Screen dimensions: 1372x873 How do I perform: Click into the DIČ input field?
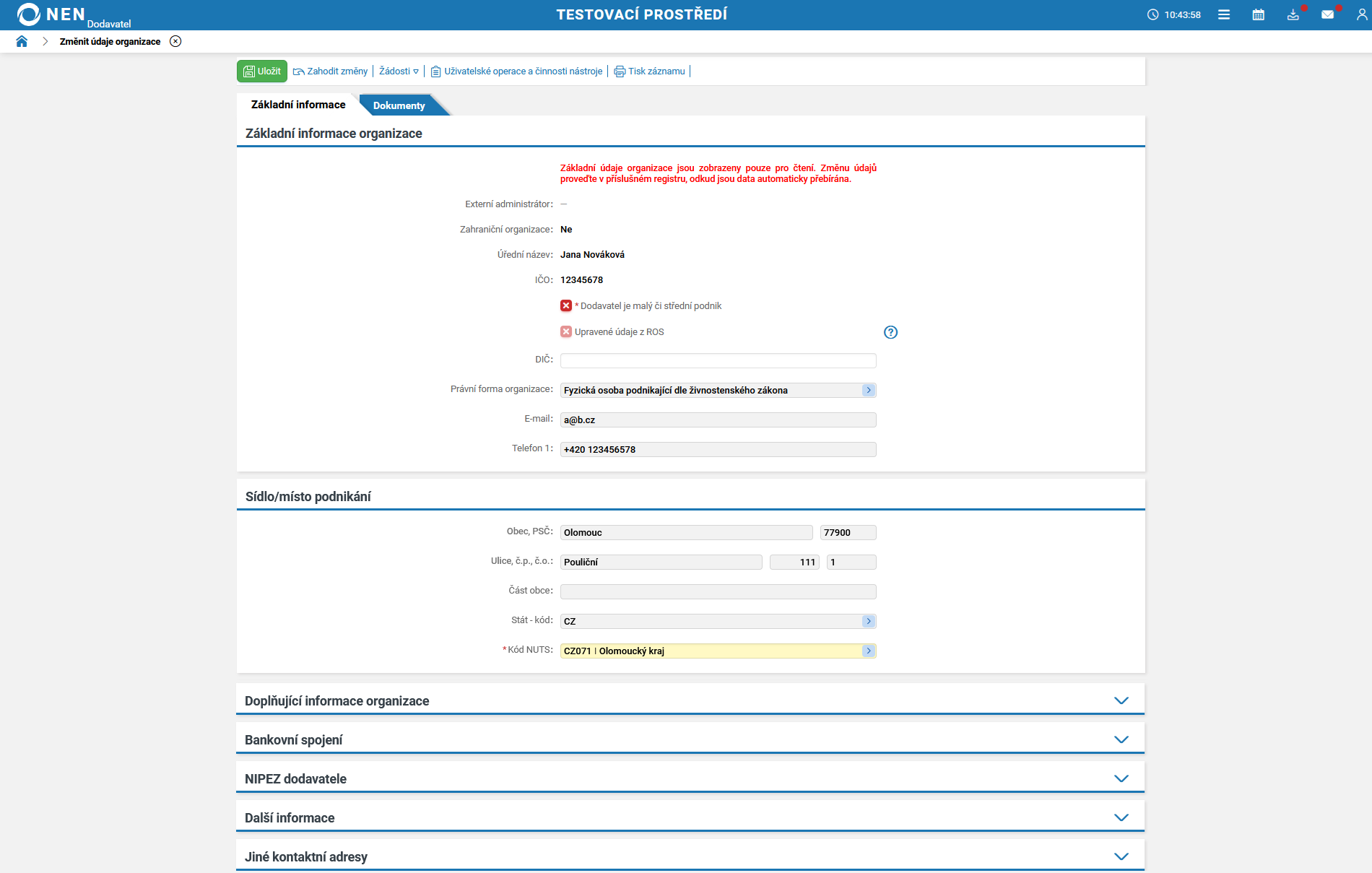tap(718, 360)
